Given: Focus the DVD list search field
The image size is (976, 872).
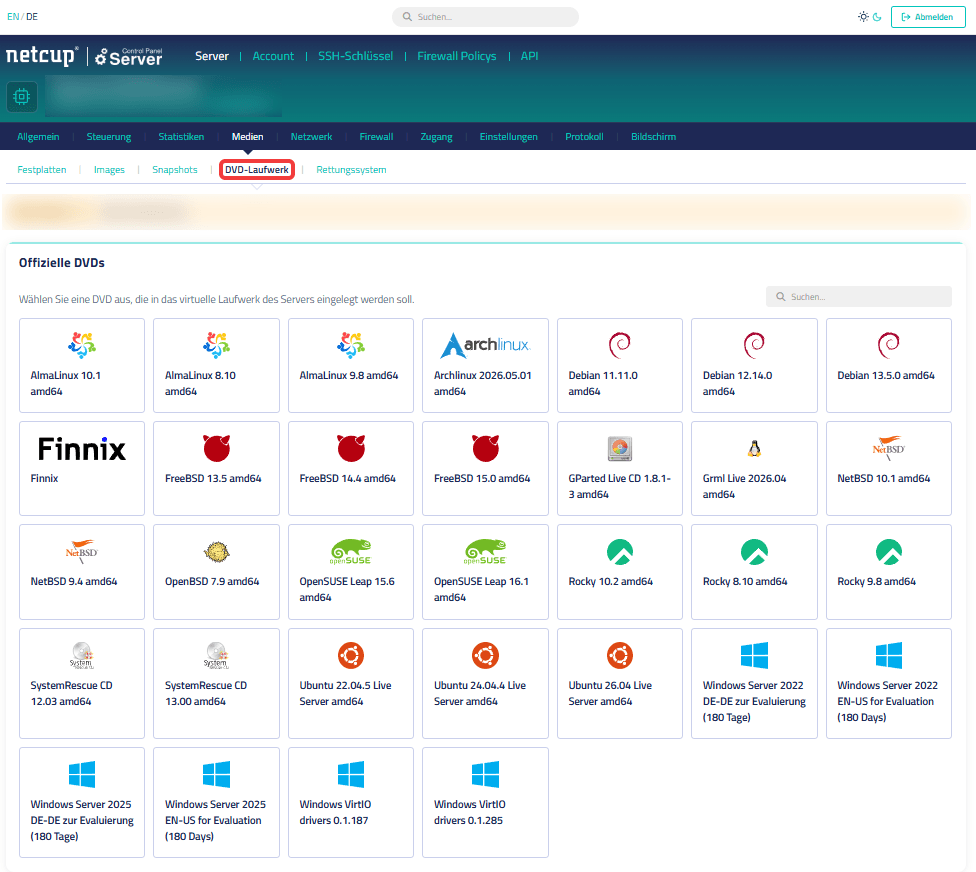Looking at the screenshot, I should (x=858, y=297).
